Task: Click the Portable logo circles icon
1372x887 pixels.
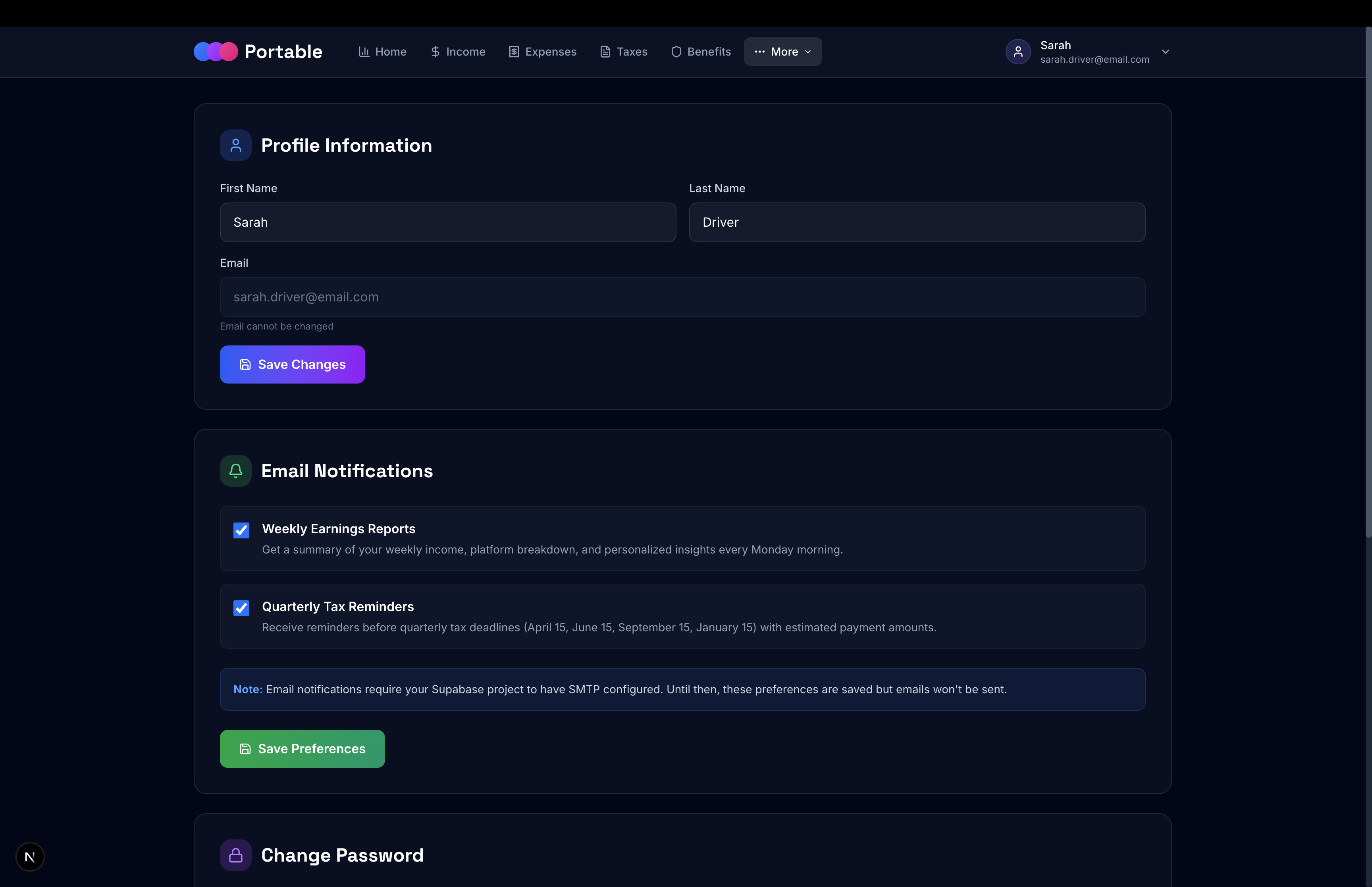Action: [x=215, y=52]
